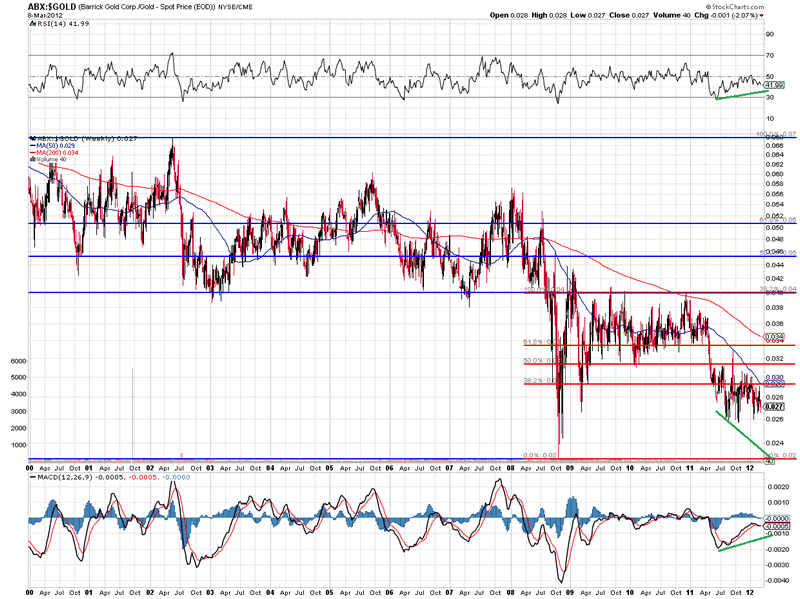
Task: Click the 0.032 price axis label
Action: [774, 358]
